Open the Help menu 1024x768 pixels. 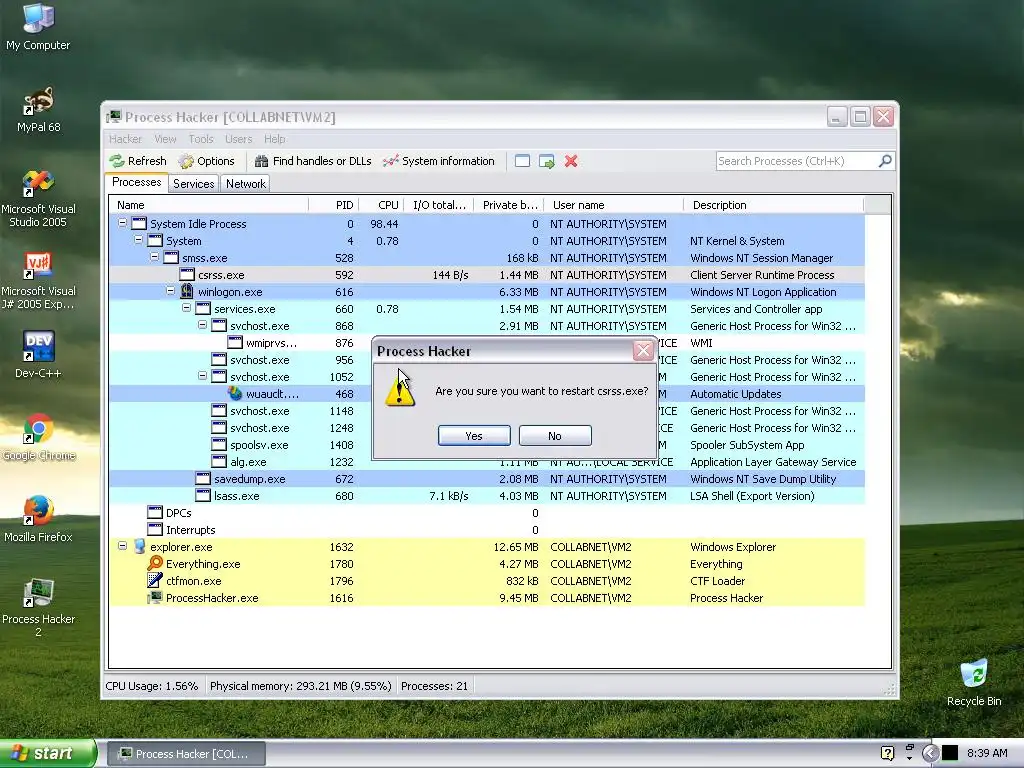pos(275,139)
